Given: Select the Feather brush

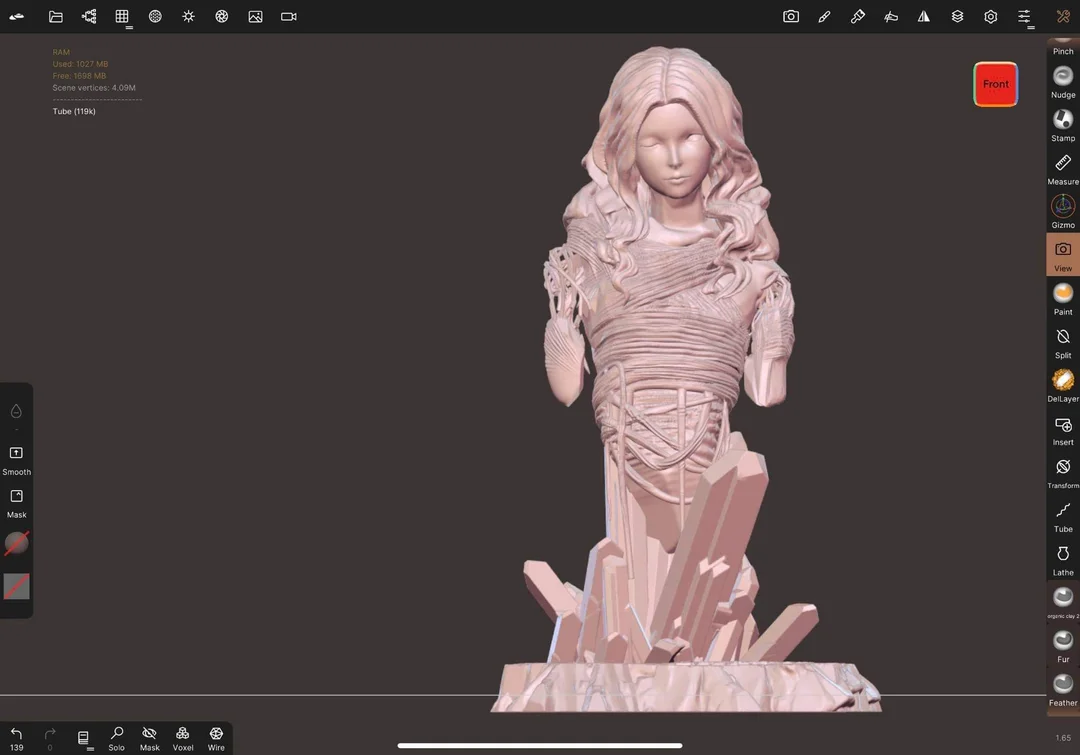Looking at the screenshot, I should click(1063, 690).
